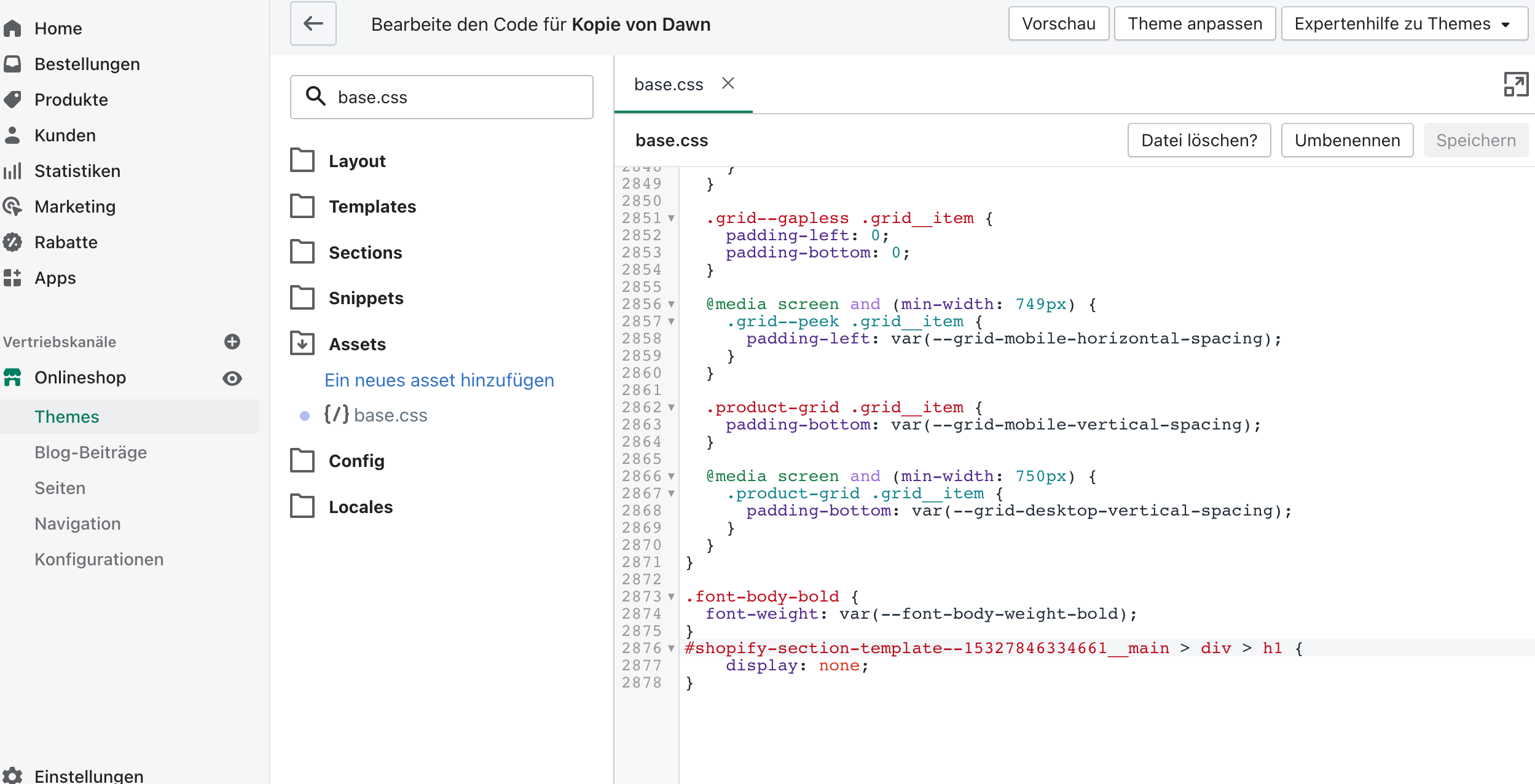The width and height of the screenshot is (1535, 784).
Task: Collapse code fold at line 2876
Action: pos(671,648)
